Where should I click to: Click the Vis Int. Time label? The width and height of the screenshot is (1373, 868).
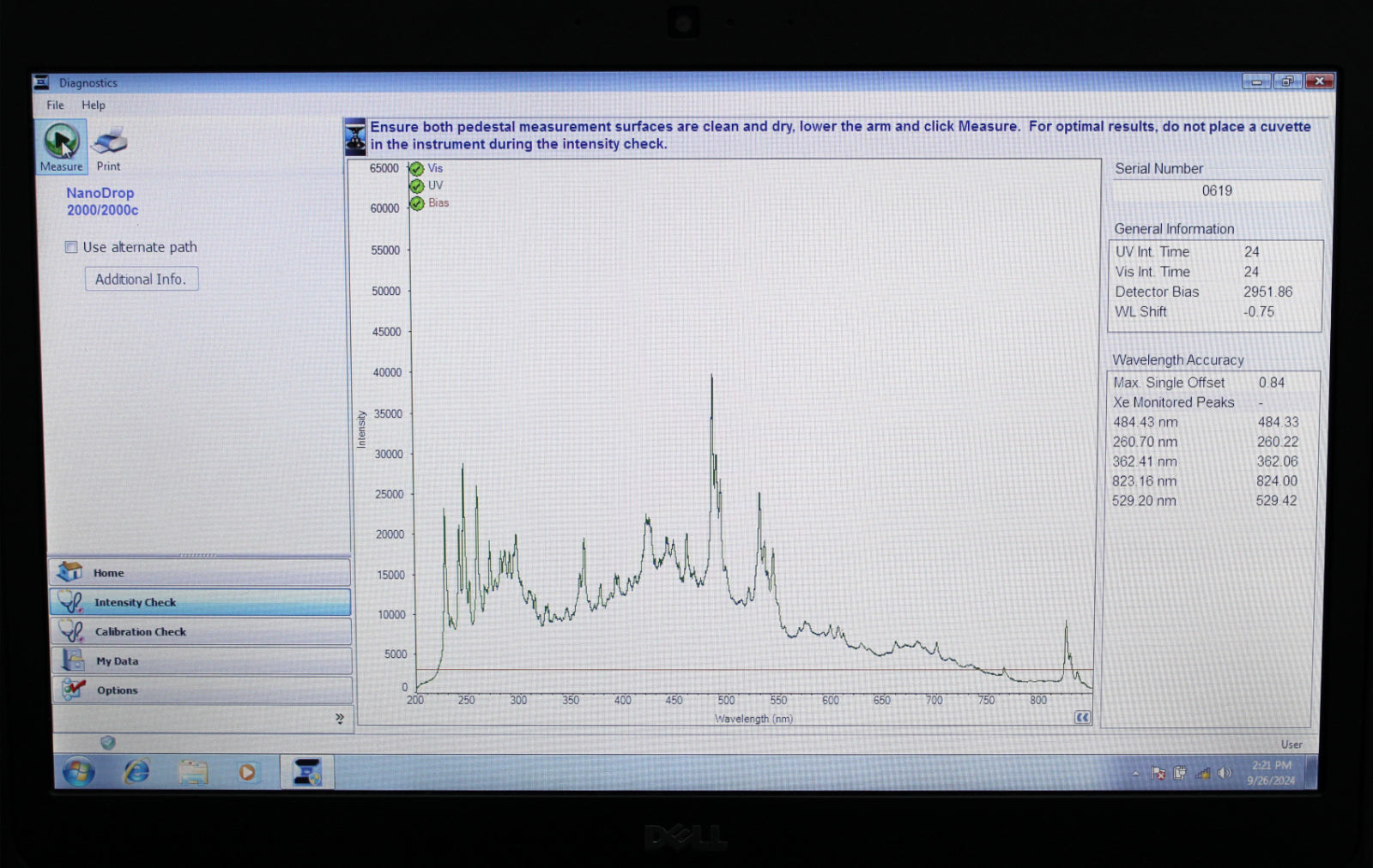point(1152,272)
